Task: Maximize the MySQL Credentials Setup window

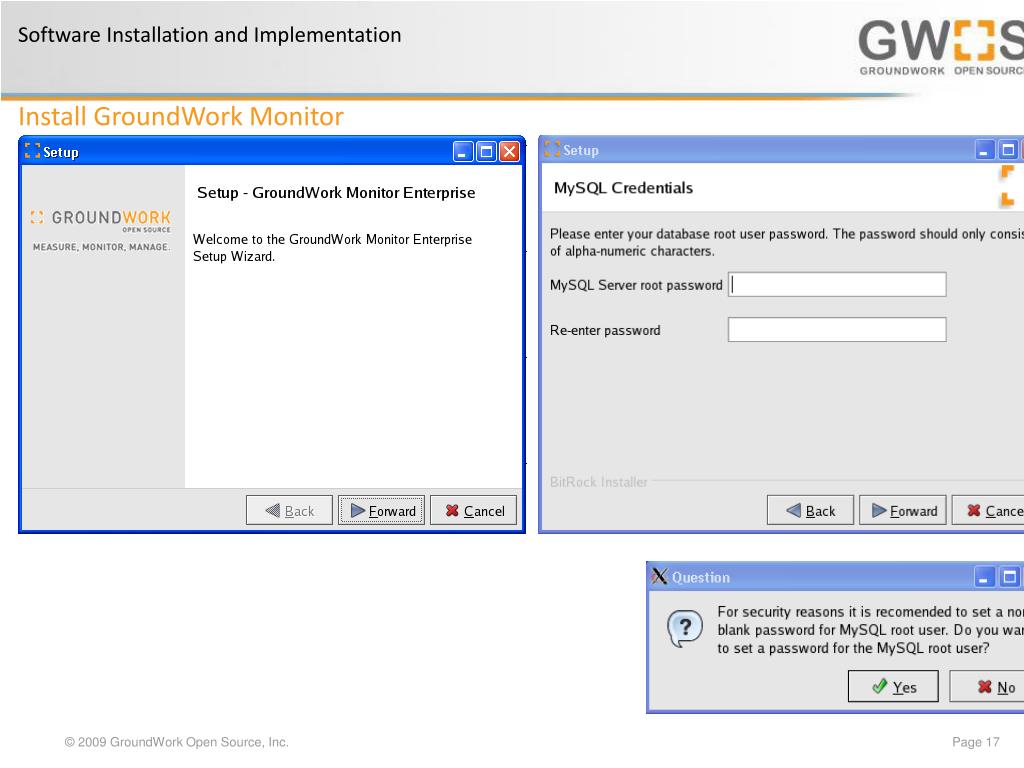Action: tap(1008, 150)
